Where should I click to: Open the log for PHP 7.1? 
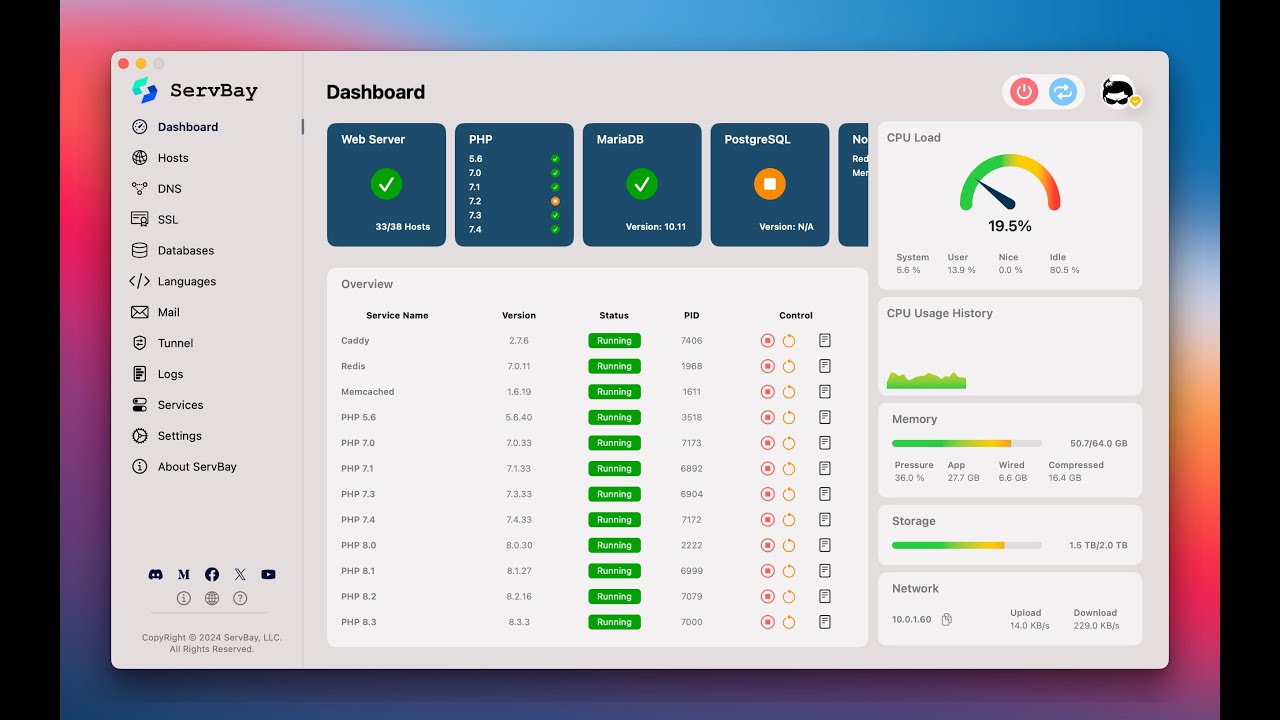click(x=825, y=468)
